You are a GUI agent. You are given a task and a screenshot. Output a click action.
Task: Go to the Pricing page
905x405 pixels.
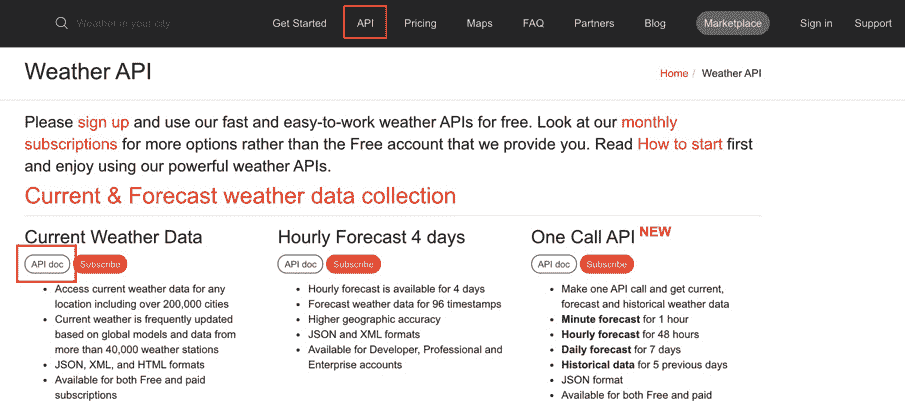pos(420,24)
